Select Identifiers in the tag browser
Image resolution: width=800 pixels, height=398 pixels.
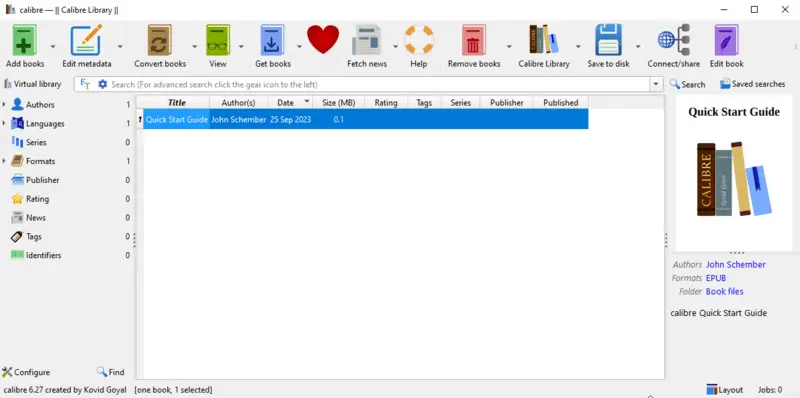click(x=43, y=256)
